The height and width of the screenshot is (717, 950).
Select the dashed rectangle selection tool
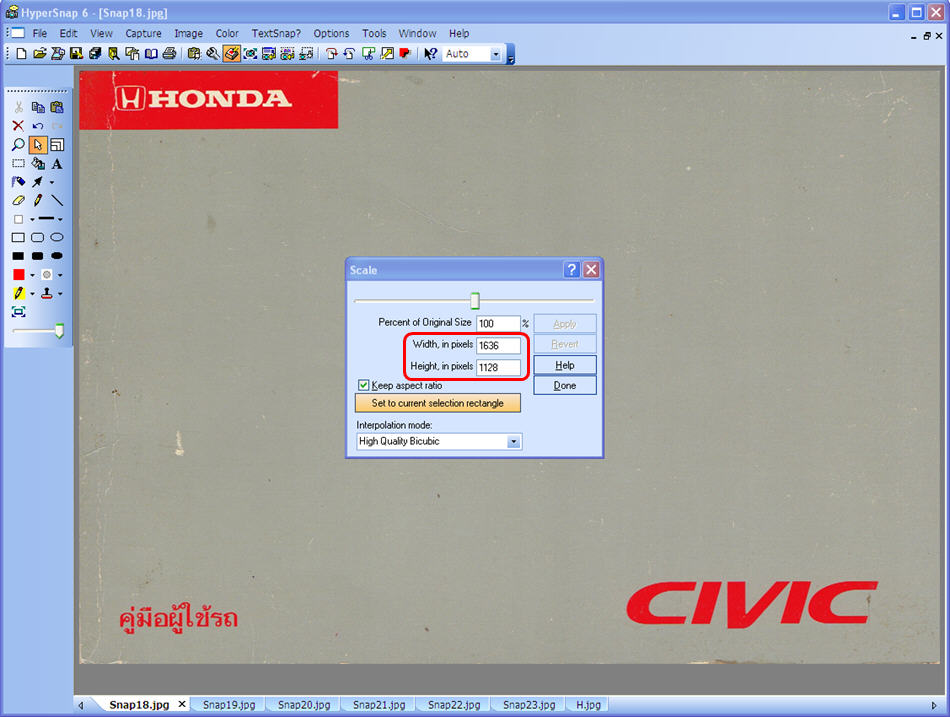18,164
